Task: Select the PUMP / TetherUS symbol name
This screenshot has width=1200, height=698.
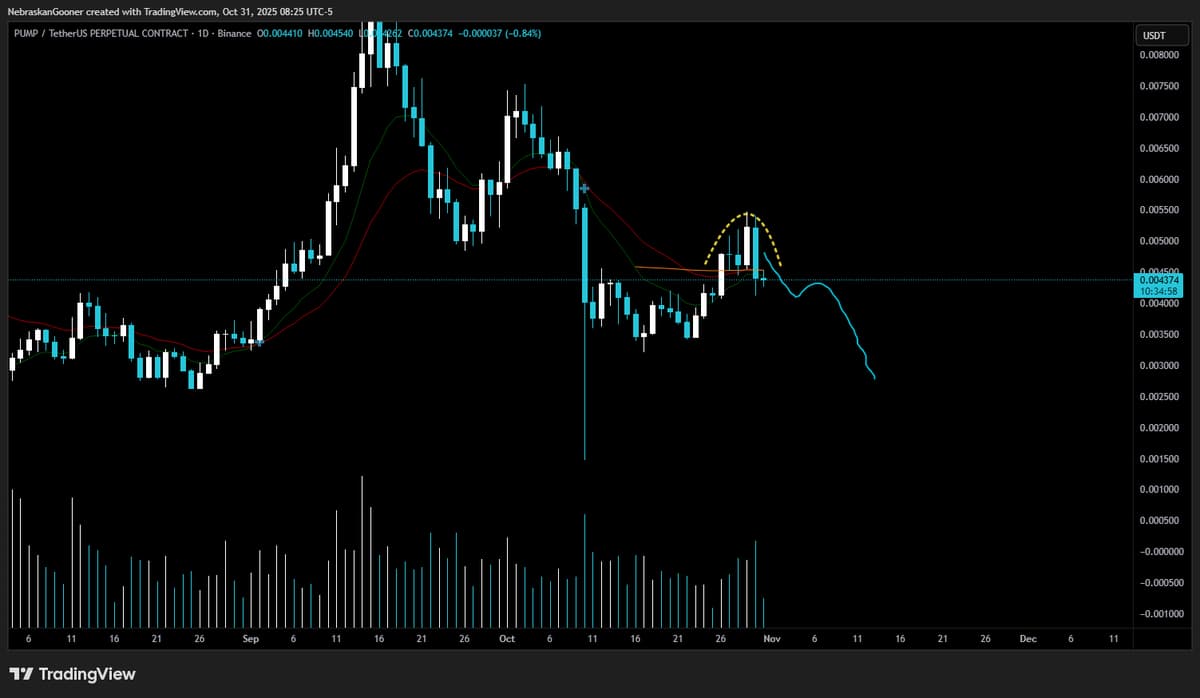Action: pyautogui.click(x=50, y=33)
